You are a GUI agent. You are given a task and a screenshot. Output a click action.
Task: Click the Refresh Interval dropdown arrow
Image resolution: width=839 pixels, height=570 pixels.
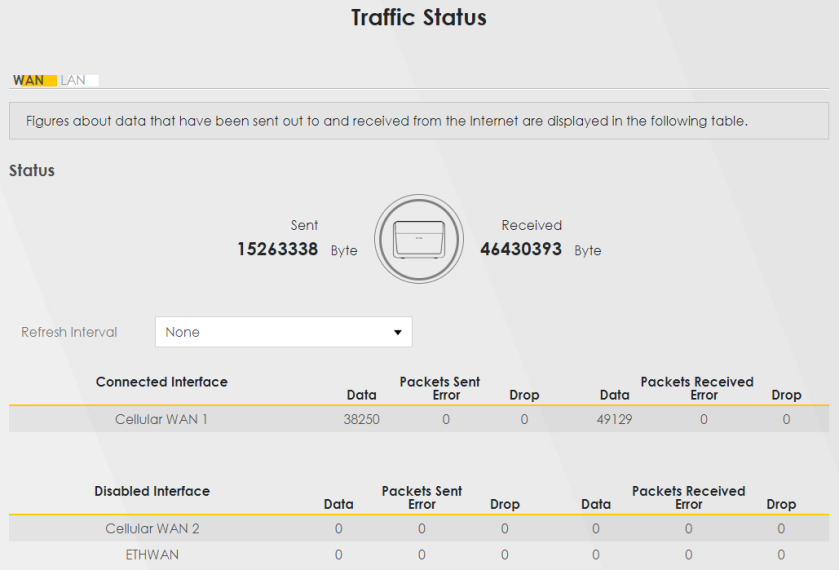pos(397,332)
